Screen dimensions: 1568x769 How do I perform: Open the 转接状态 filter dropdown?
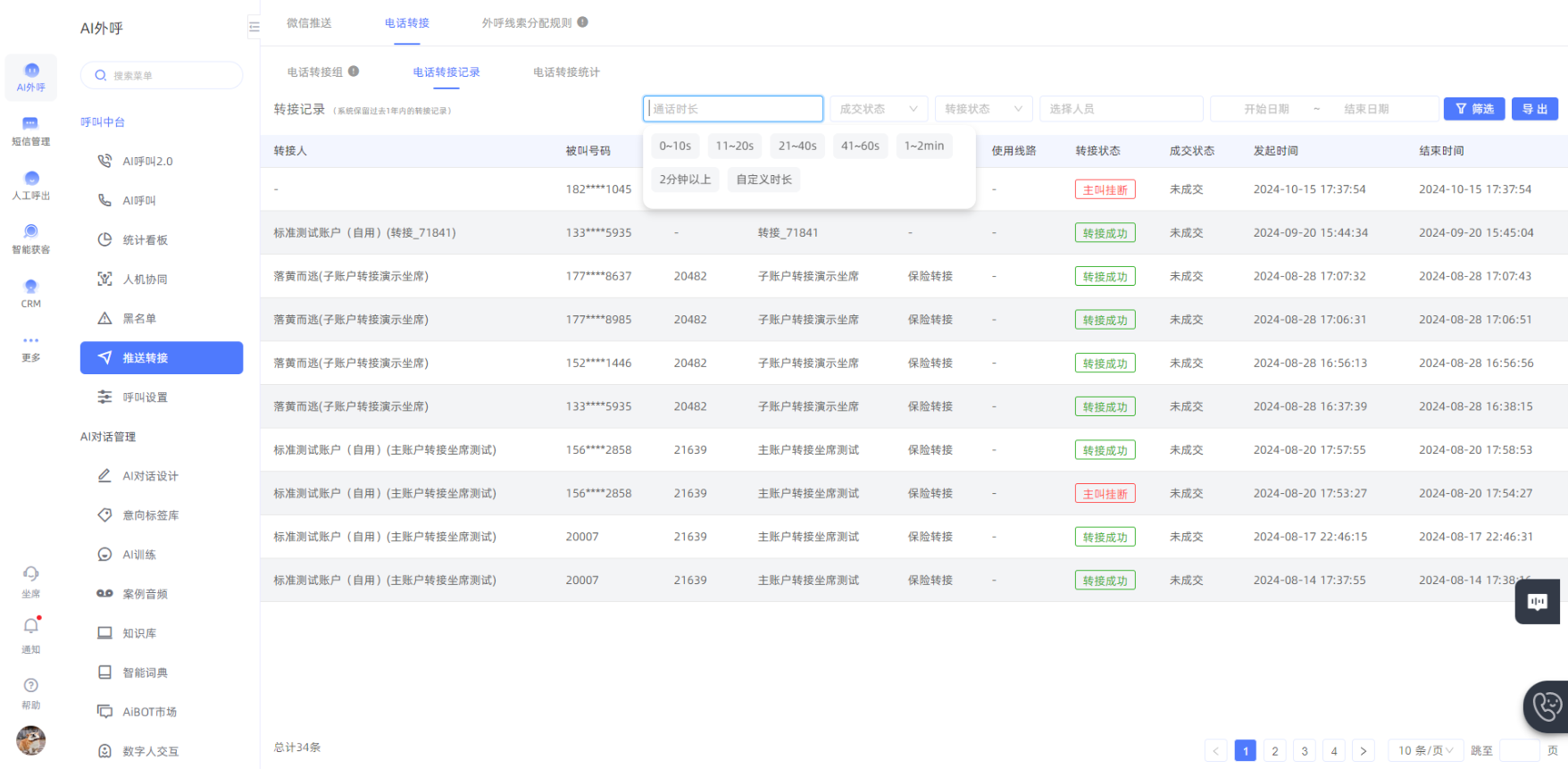[983, 109]
